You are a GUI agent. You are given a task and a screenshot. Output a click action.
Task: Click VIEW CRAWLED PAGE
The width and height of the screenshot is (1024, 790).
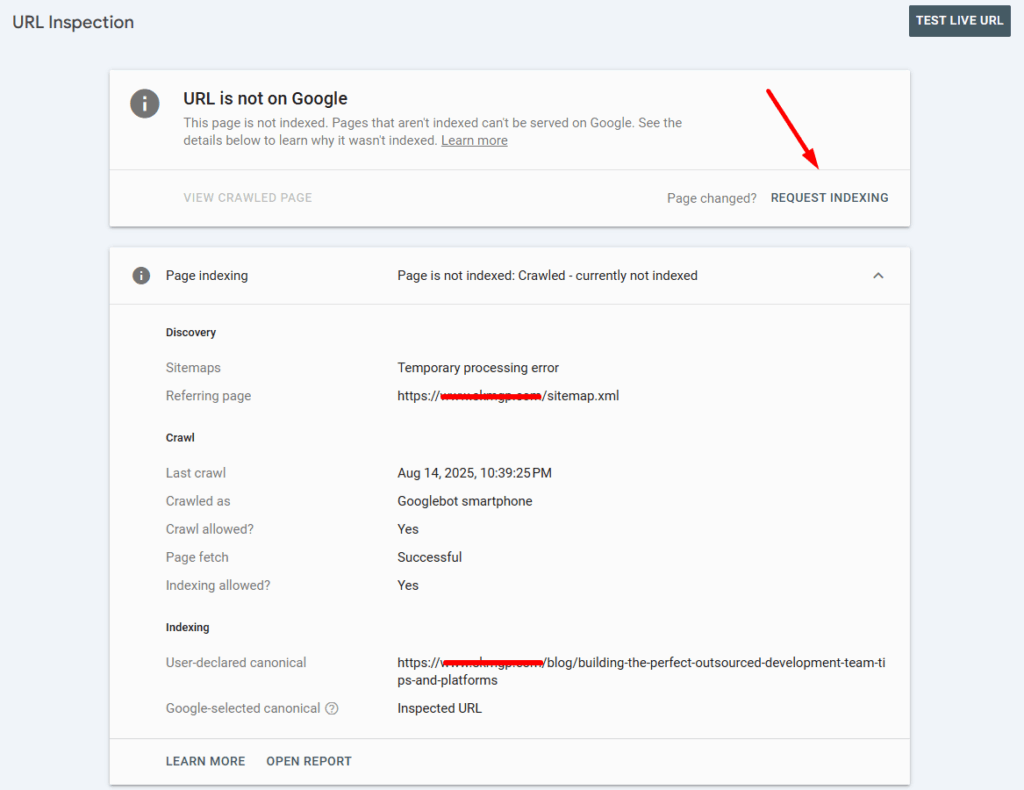[247, 197]
